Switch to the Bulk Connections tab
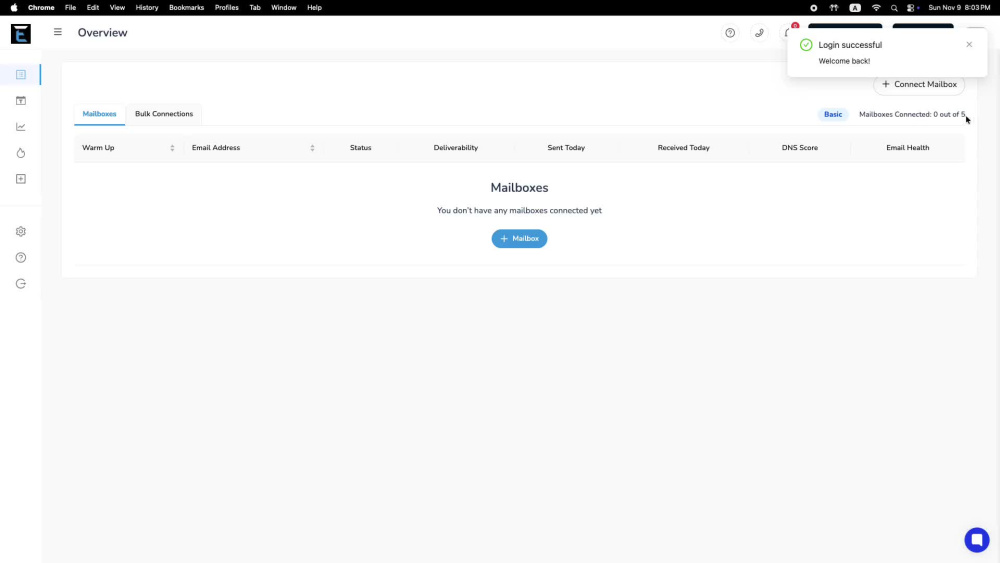Viewport: 1000px width, 563px height. (164, 114)
